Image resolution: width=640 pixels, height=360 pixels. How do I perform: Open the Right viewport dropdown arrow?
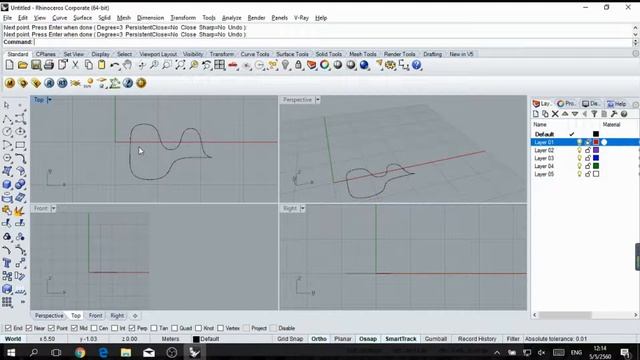302,208
